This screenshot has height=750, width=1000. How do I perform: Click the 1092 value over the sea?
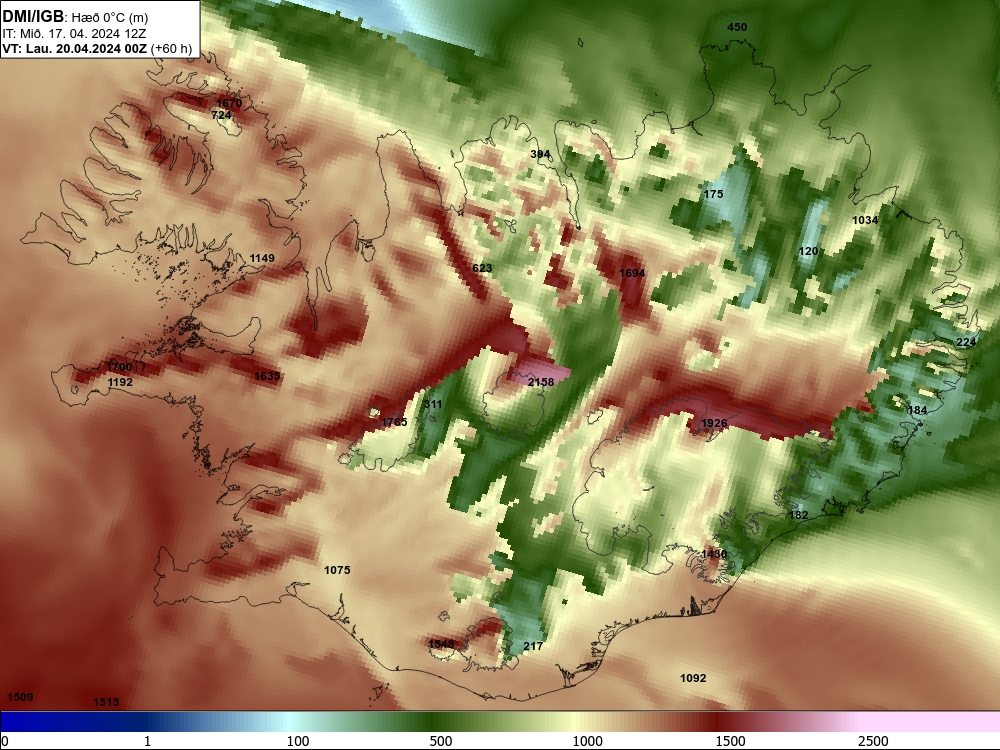tap(693, 678)
